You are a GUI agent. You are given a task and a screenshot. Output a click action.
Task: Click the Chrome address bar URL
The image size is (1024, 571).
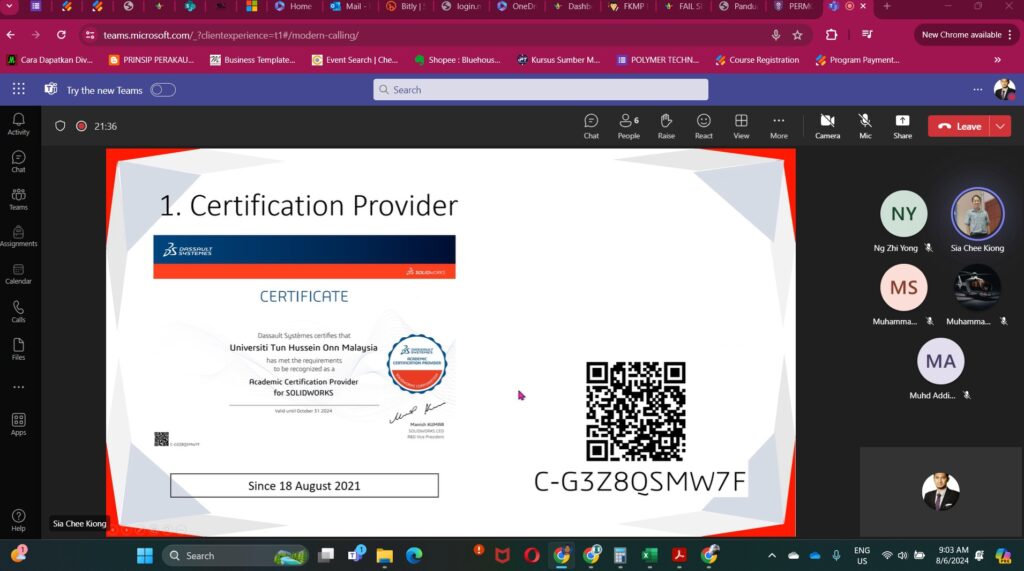click(x=231, y=35)
